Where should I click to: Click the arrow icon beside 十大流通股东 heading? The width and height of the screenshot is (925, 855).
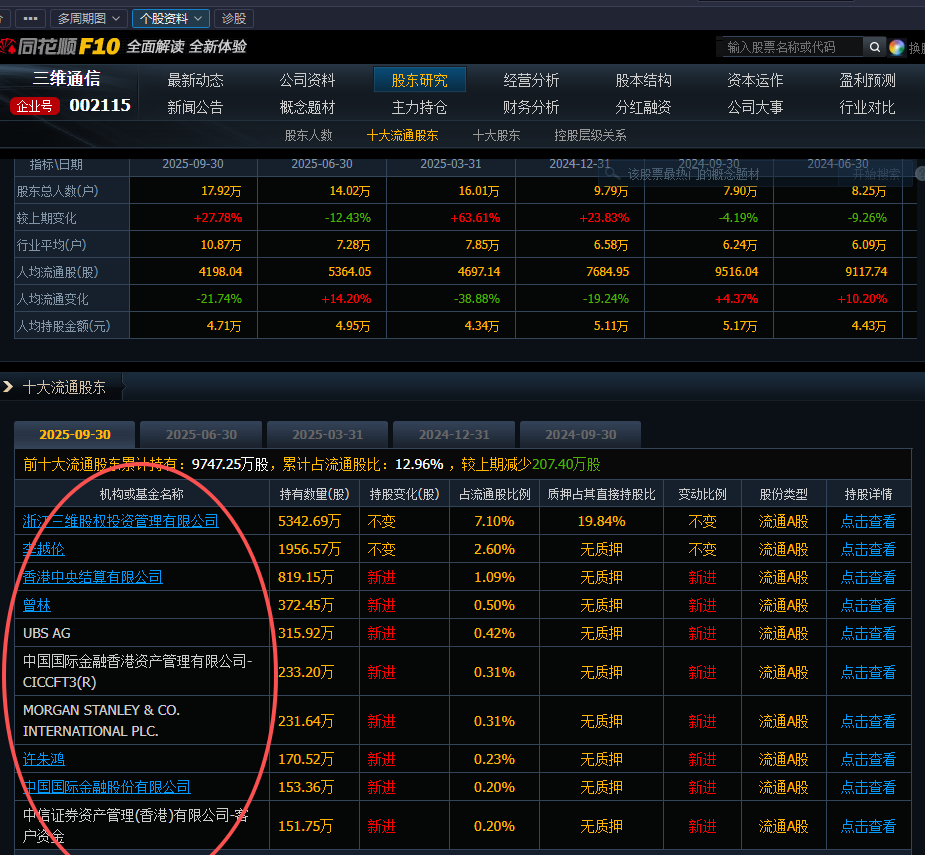[8, 387]
